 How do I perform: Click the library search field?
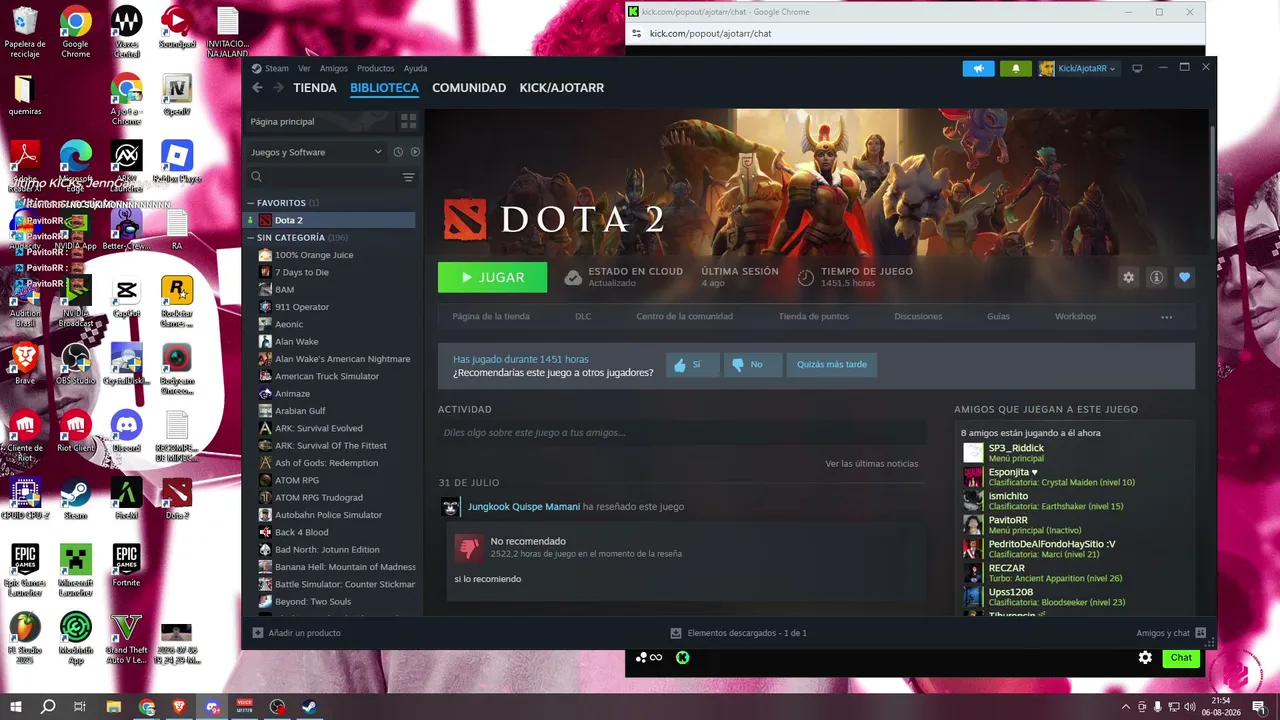324,177
